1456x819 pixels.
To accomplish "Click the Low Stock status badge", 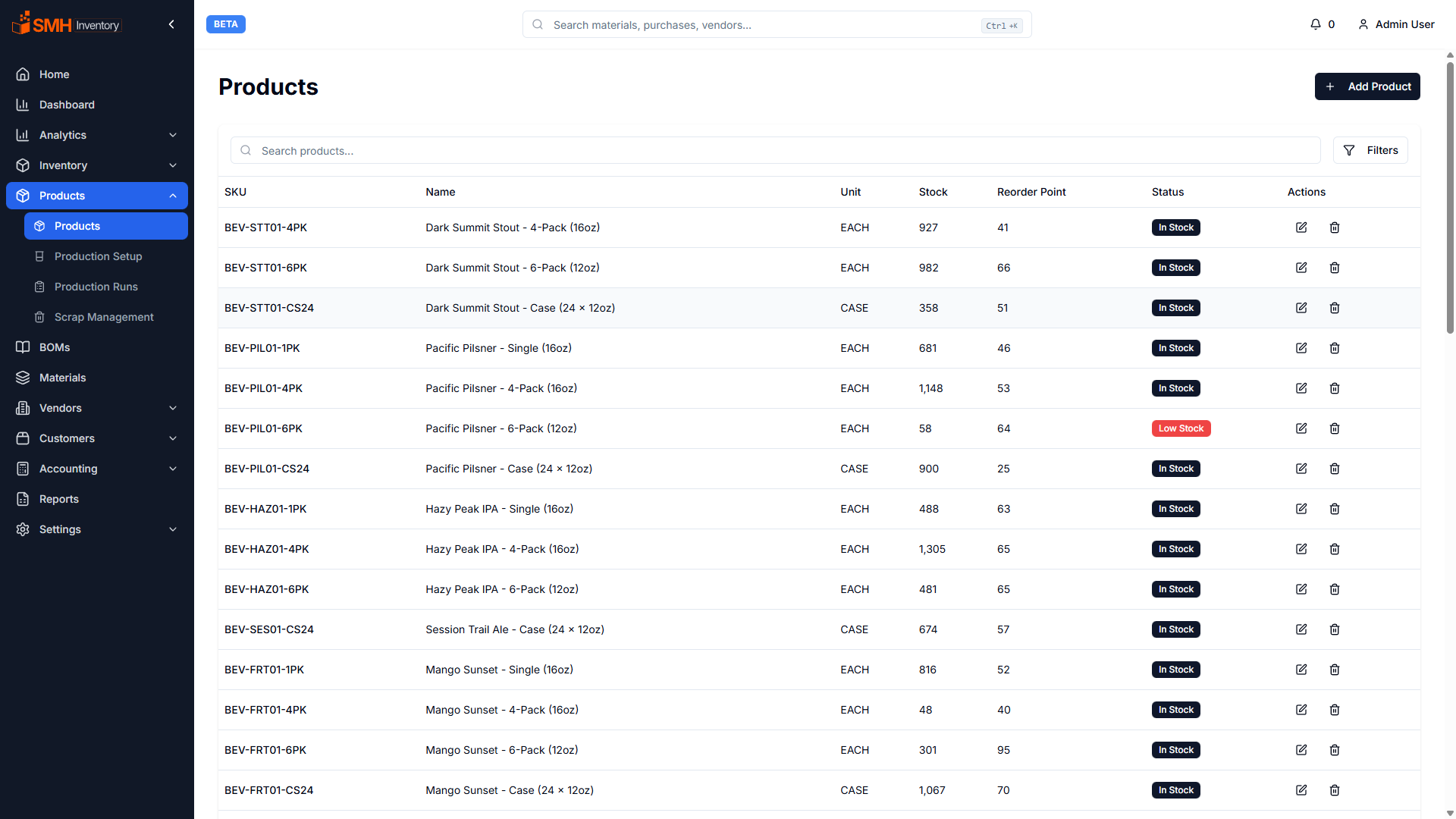I will coord(1181,428).
